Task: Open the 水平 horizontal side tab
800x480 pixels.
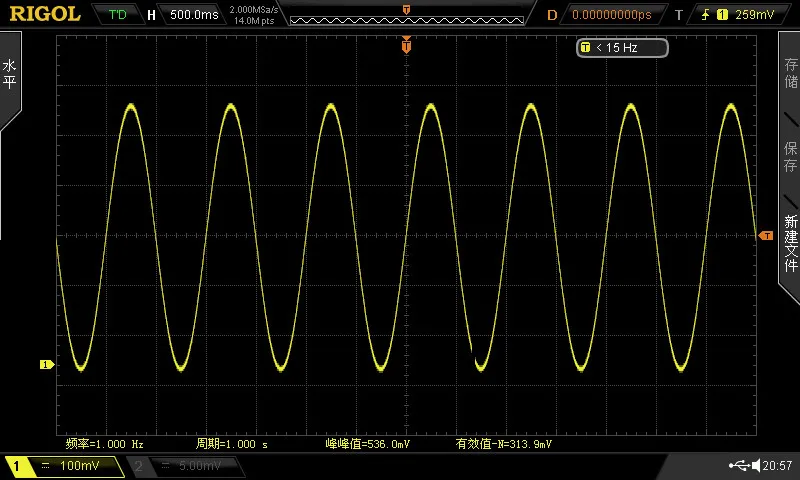Action: (10, 74)
